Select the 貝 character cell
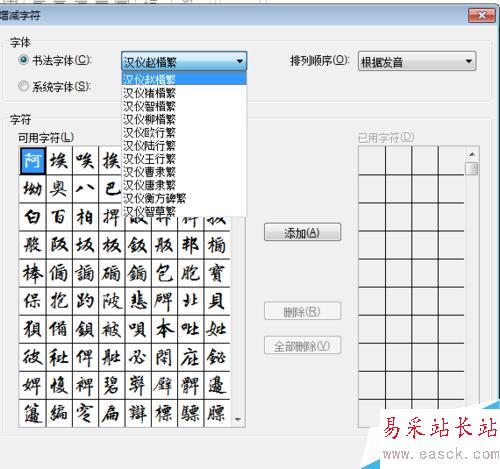Screen dimensions: 500x469 (x=217, y=301)
